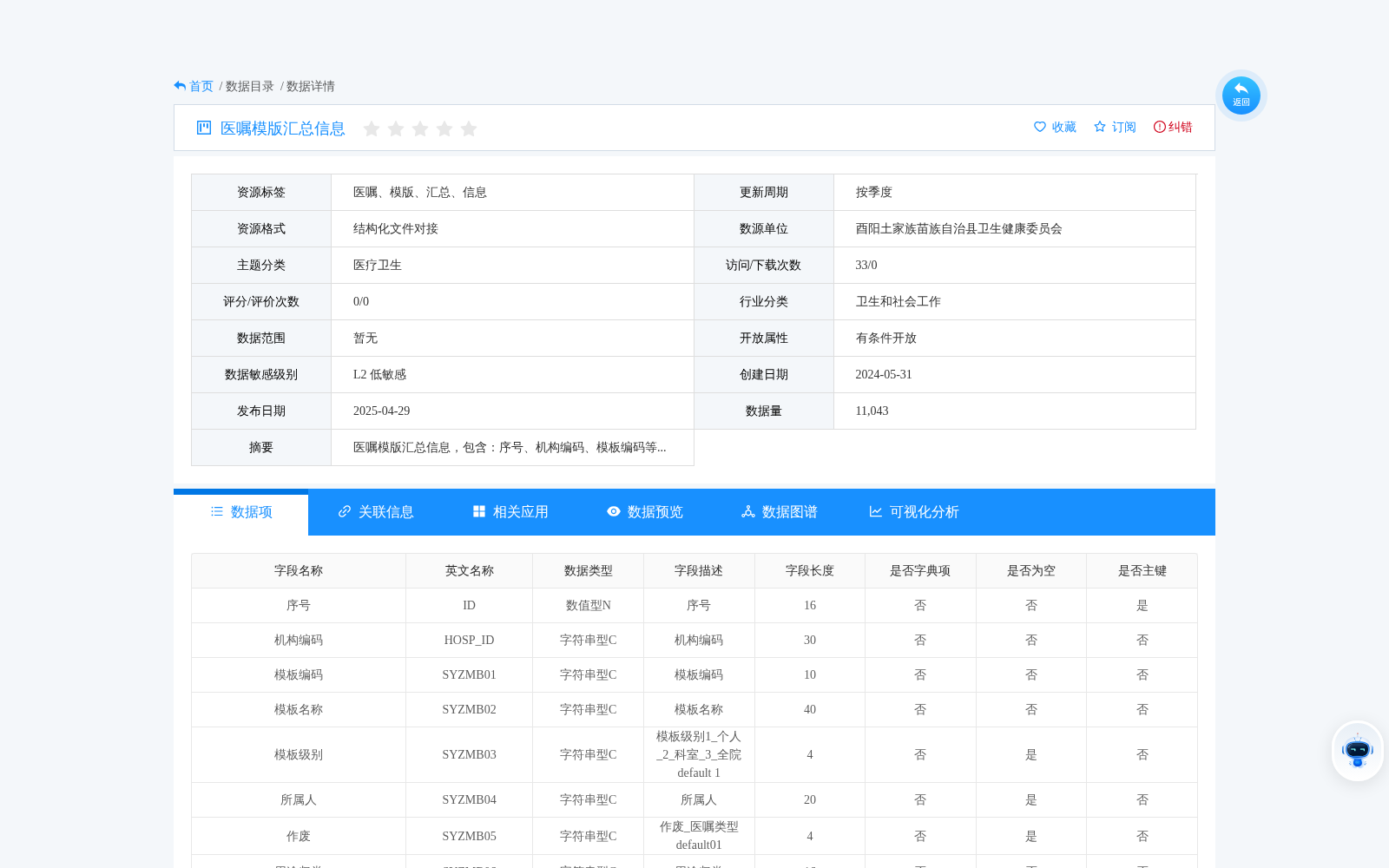Click the 模板级别 field name cell
Image resolution: width=1389 pixels, height=868 pixels.
tap(299, 754)
